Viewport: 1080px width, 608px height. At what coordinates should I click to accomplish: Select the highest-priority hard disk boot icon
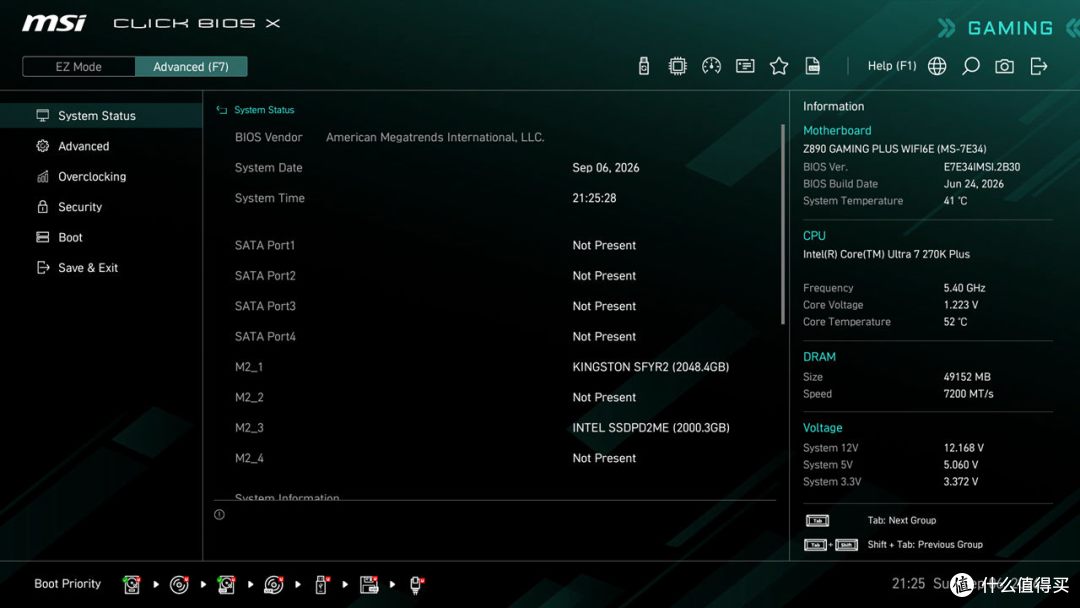[x=132, y=585]
